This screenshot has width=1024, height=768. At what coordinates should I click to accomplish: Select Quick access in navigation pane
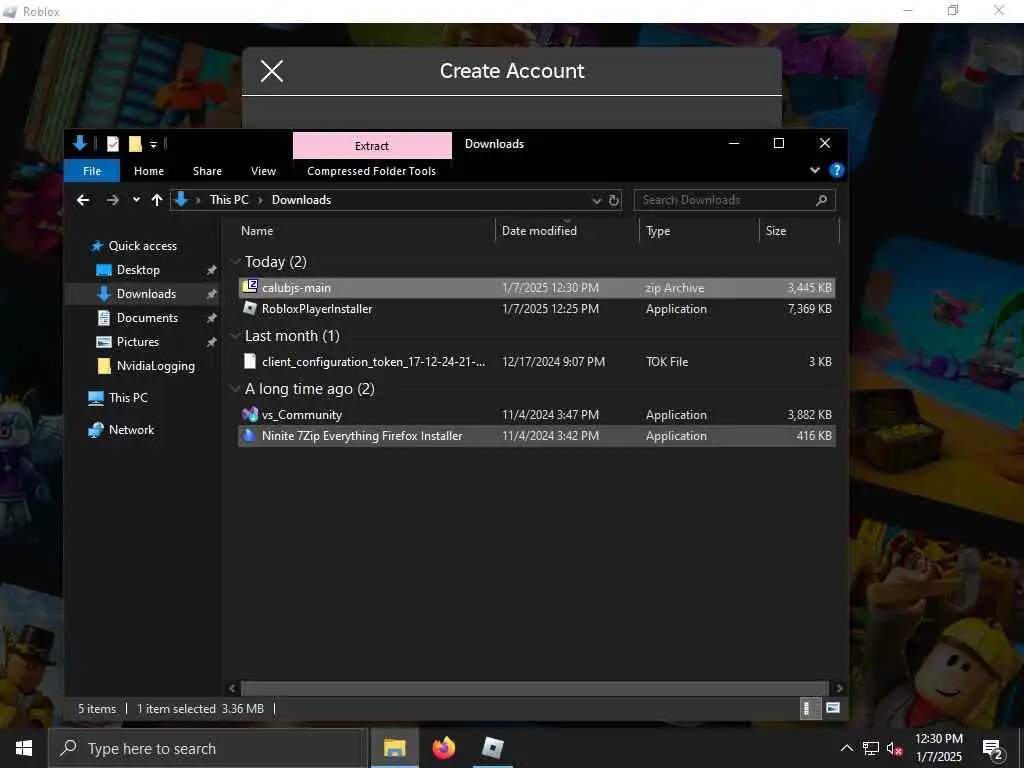pos(142,246)
